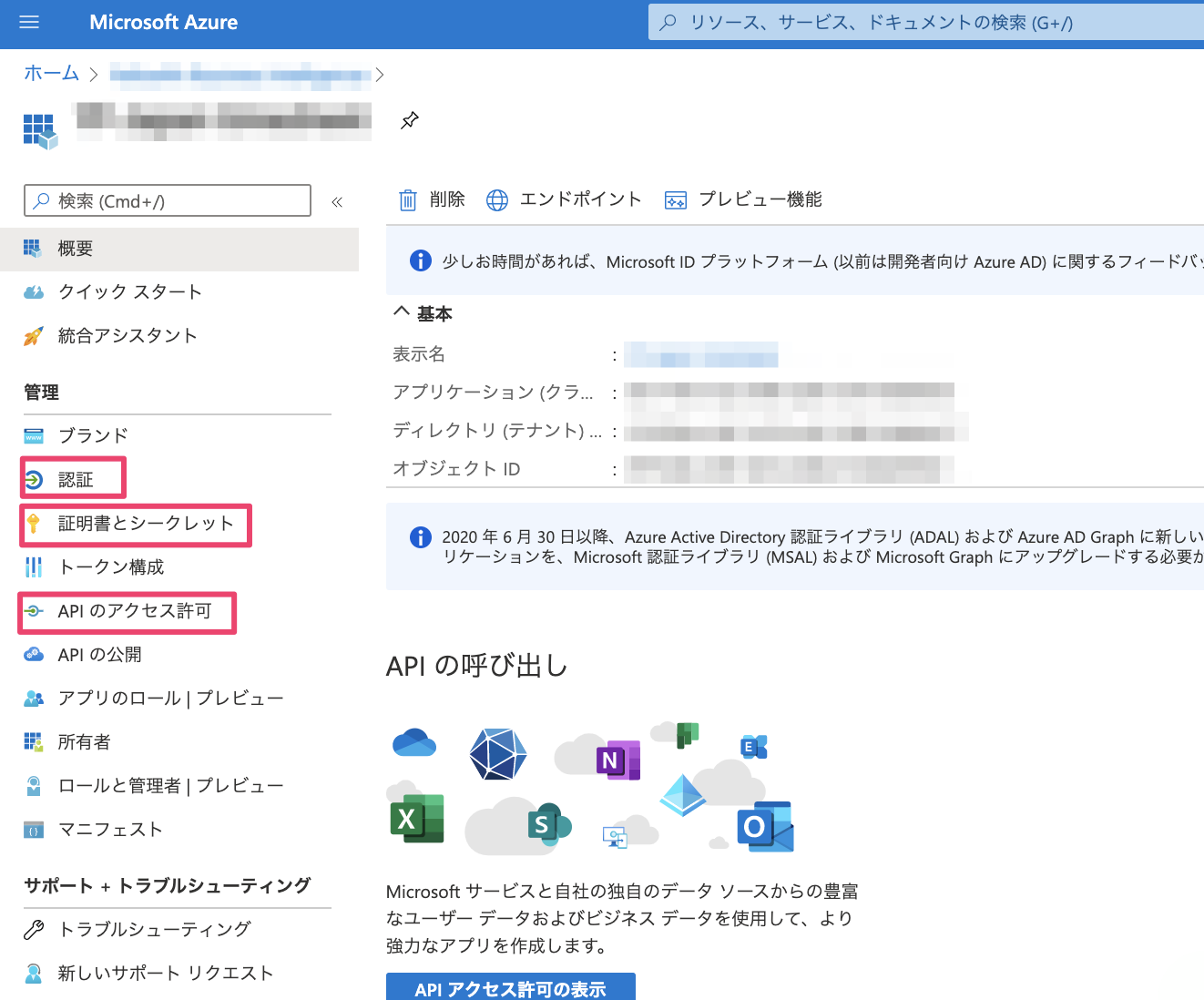The height and width of the screenshot is (1000, 1204).
Task: Click the SharePoint icon in API graphic
Action: coord(550,824)
